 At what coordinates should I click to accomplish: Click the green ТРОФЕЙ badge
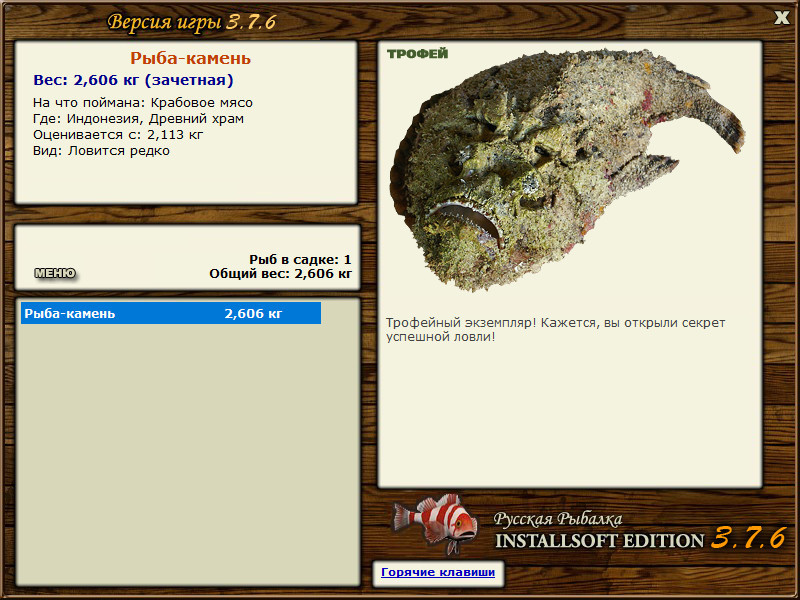(417, 54)
